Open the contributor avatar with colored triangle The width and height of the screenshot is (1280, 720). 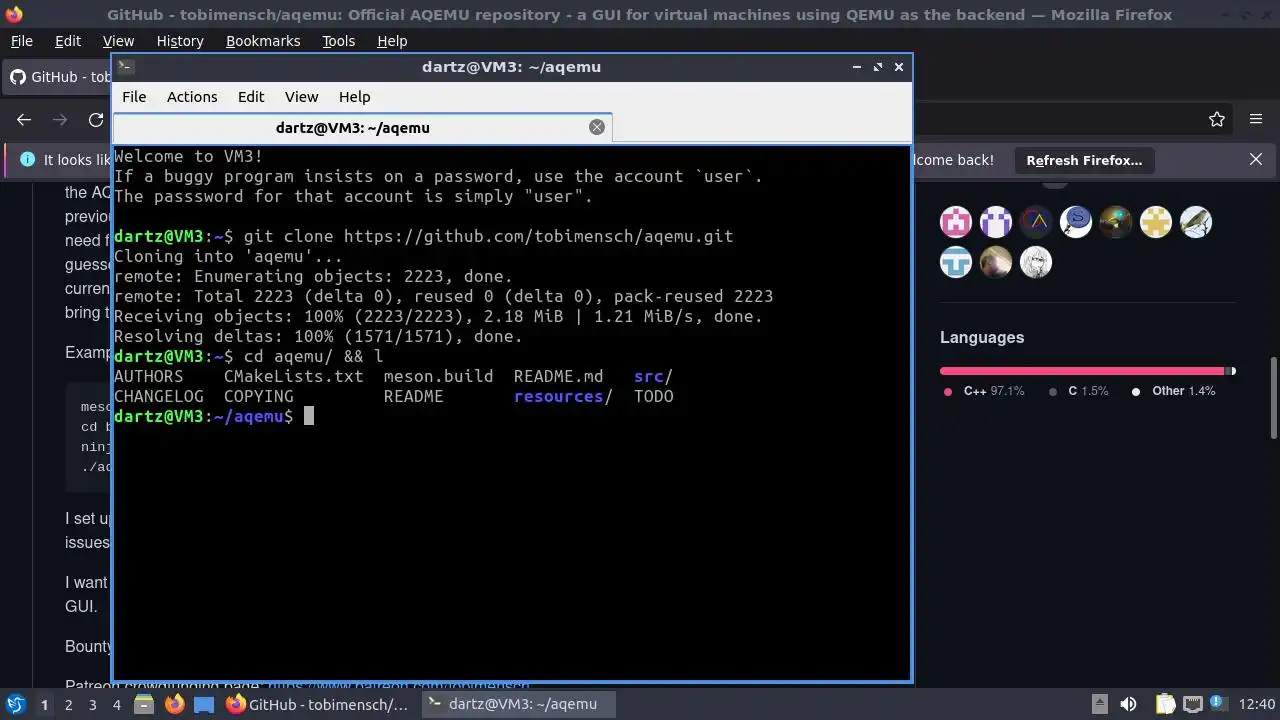pos(1036,222)
